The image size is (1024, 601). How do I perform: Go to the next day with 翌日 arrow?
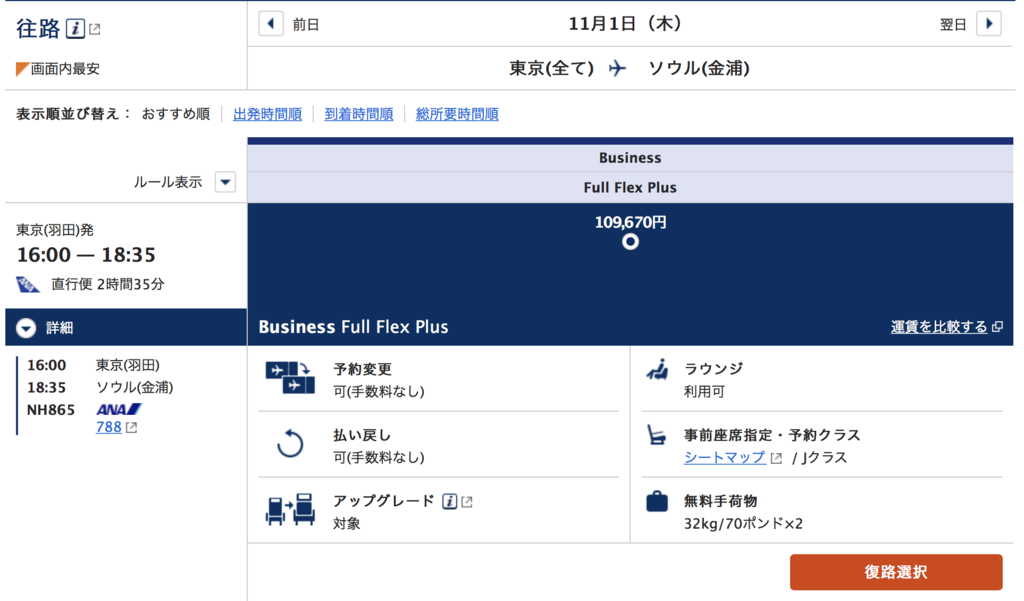(x=989, y=24)
